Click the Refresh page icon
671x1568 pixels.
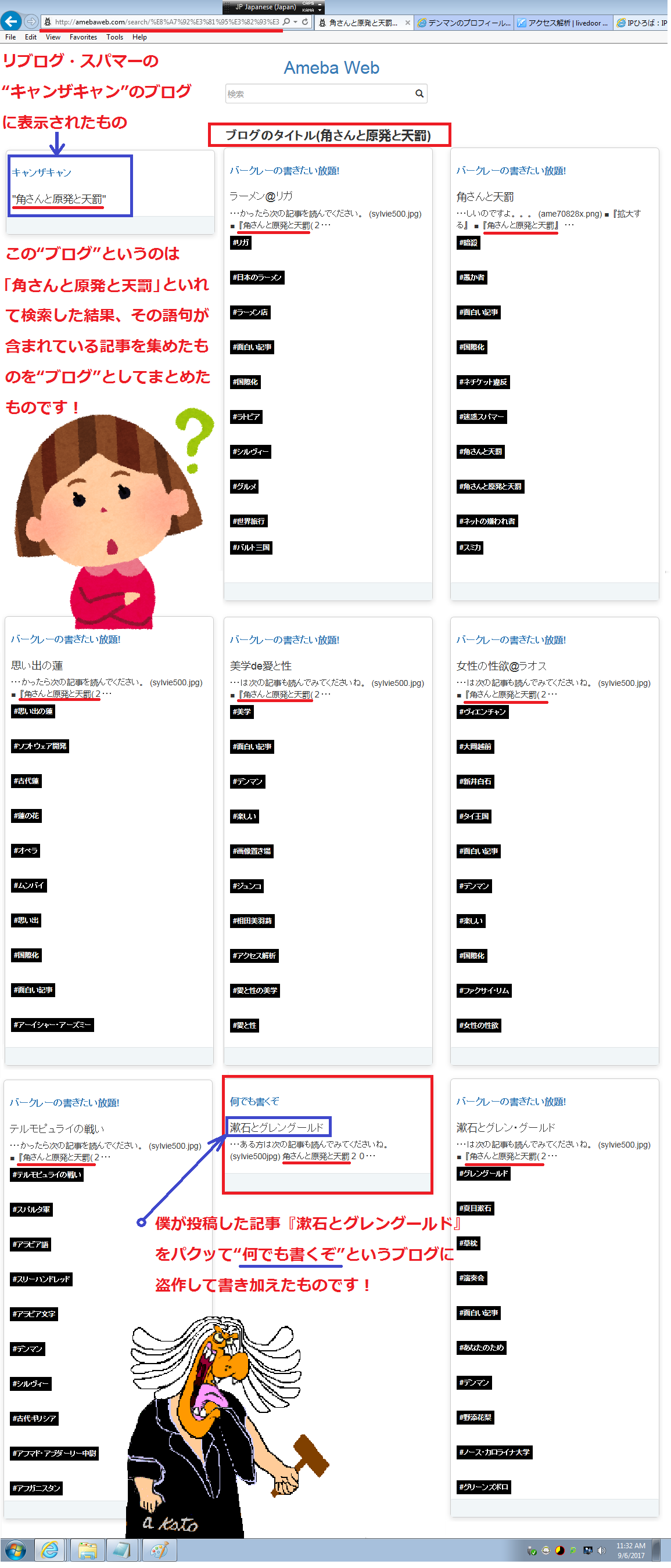[304, 22]
